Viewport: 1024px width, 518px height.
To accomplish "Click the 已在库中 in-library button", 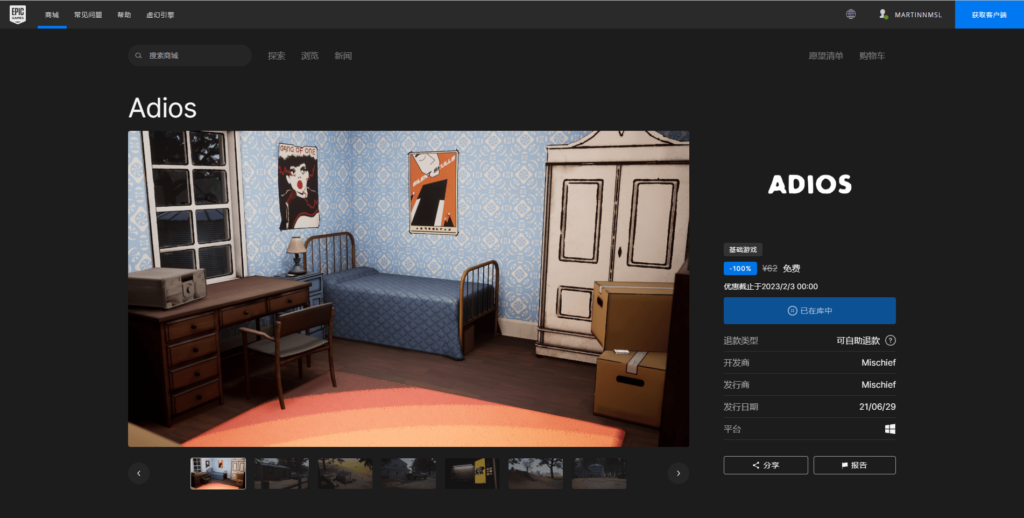I will click(x=809, y=311).
